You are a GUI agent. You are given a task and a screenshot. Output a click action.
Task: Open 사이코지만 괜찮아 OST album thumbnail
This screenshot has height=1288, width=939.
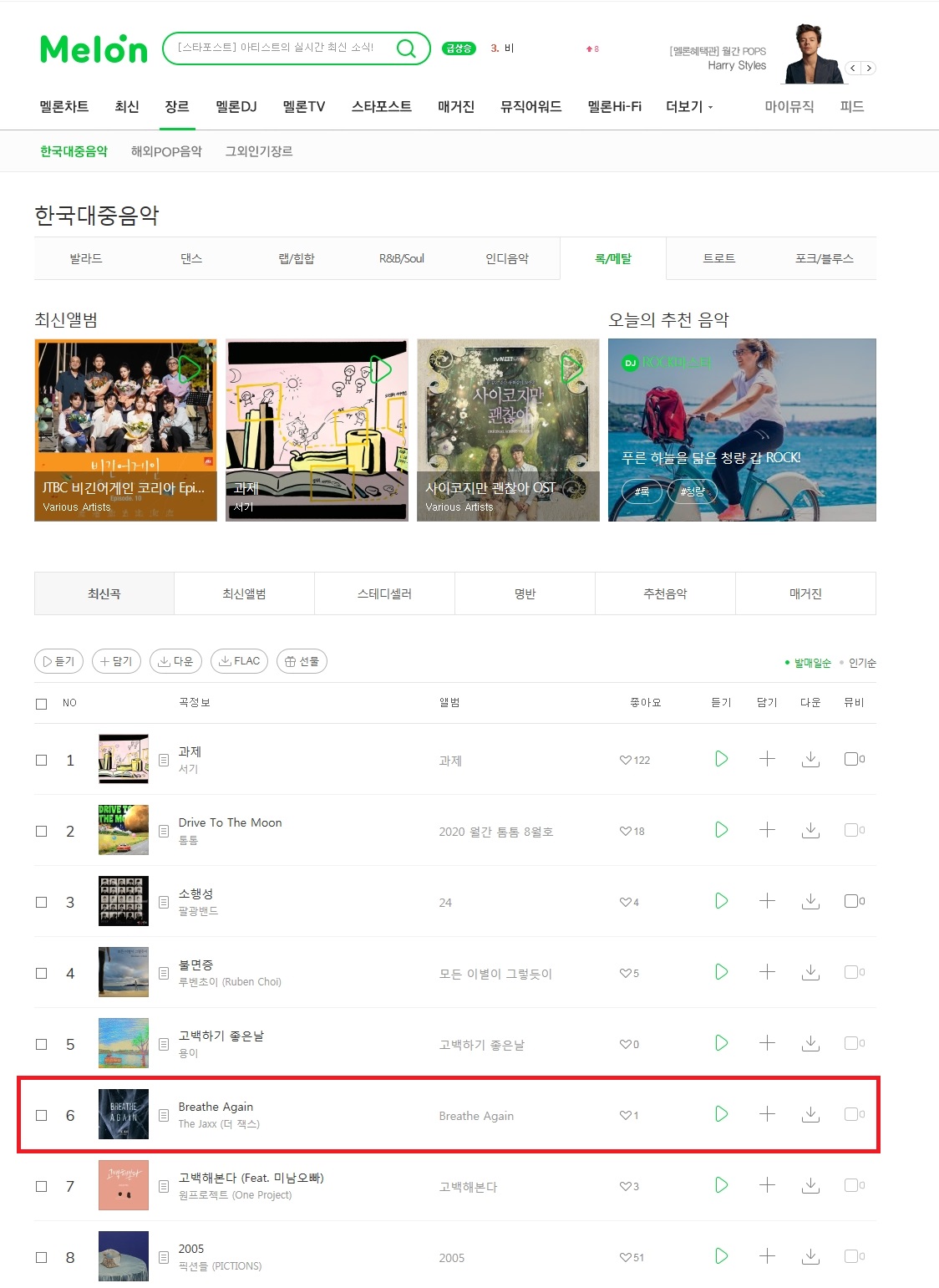click(x=508, y=430)
